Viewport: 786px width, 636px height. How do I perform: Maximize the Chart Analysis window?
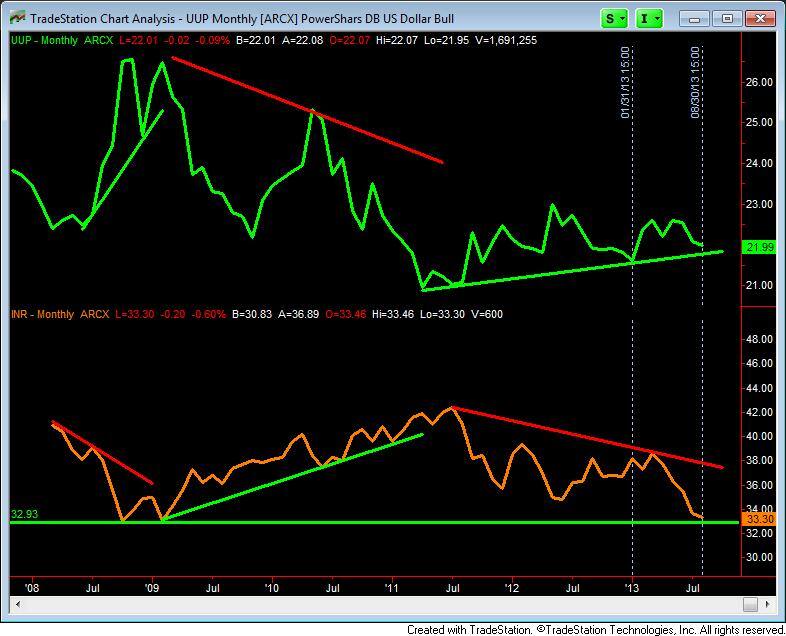click(x=727, y=18)
